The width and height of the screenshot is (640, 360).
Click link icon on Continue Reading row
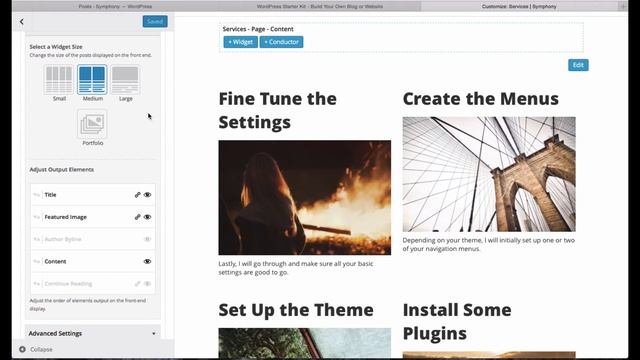pyautogui.click(x=138, y=283)
